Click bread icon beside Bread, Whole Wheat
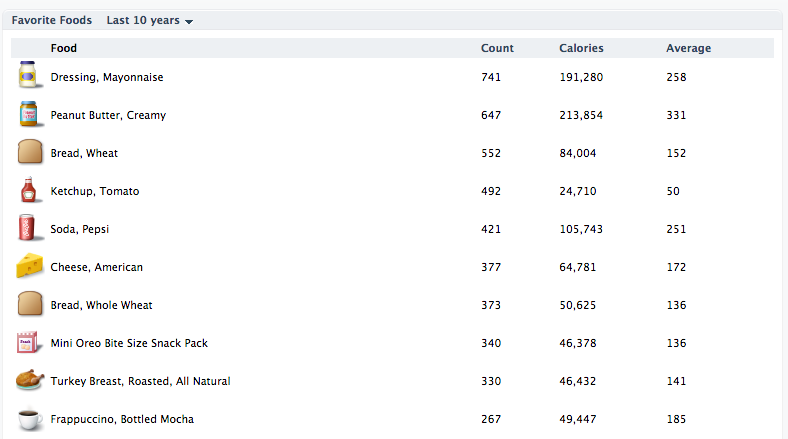The height and width of the screenshot is (439, 788). (x=30, y=304)
